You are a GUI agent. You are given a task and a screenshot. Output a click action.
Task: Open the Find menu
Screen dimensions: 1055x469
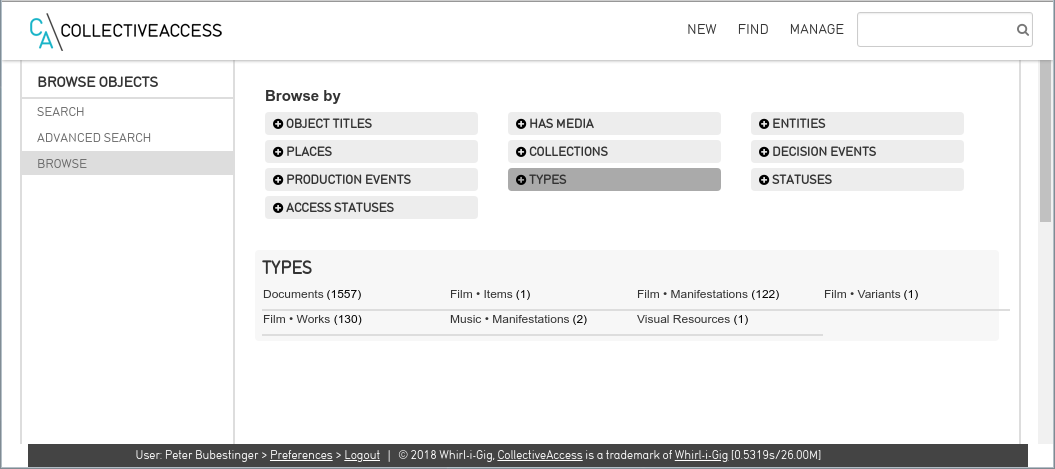point(753,30)
